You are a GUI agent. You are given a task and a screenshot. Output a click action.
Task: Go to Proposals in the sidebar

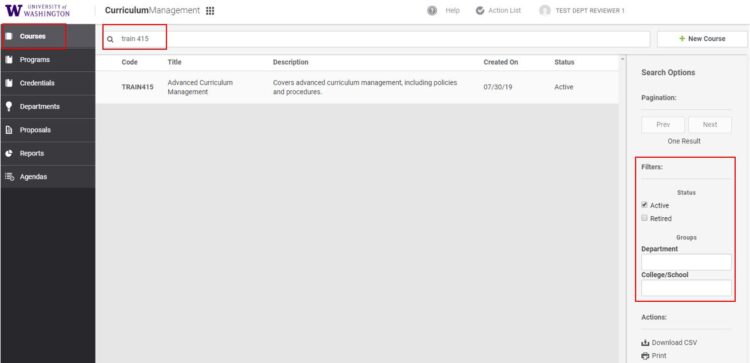[48, 130]
